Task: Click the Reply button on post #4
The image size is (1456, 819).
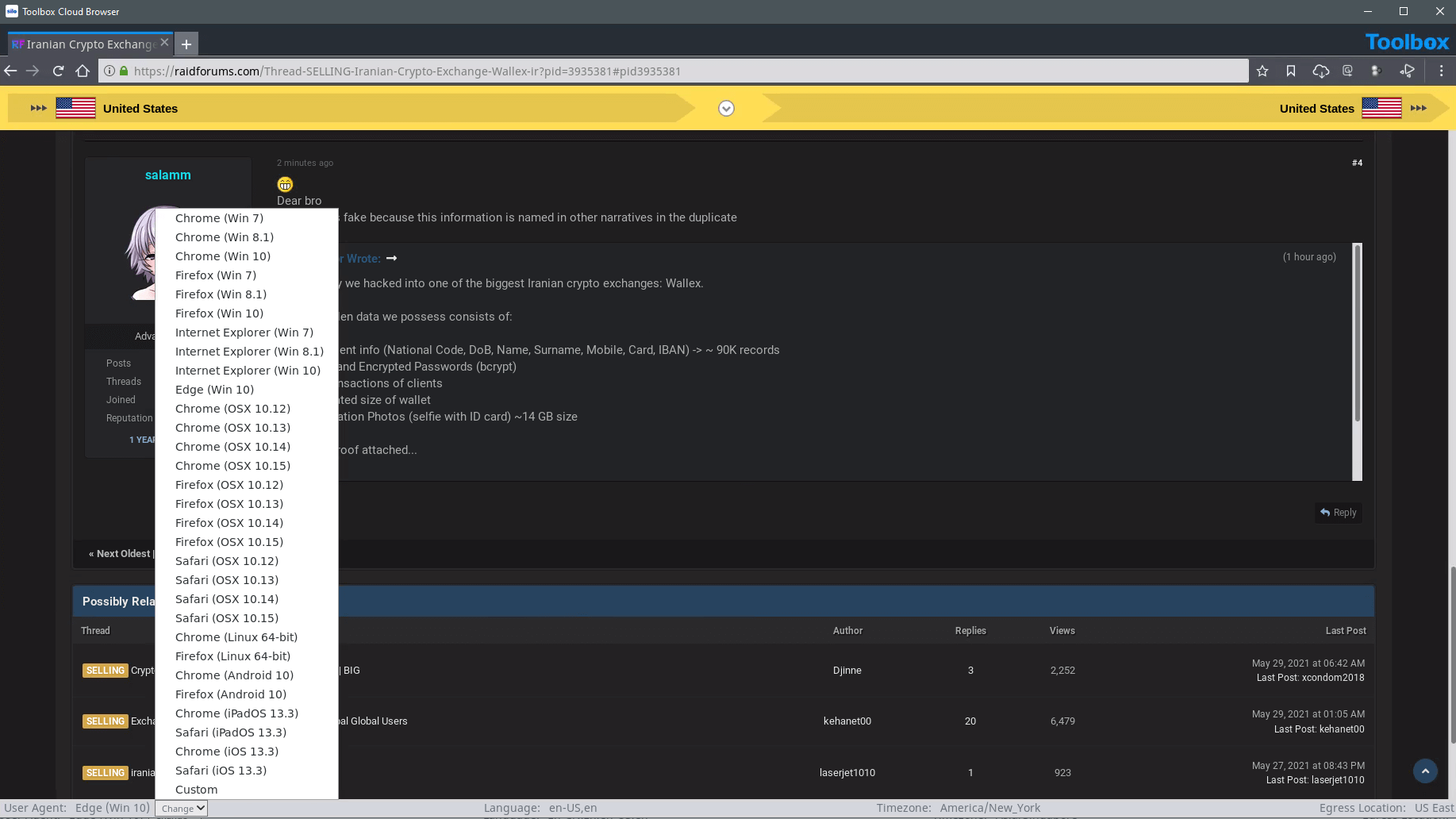Action: tap(1339, 513)
